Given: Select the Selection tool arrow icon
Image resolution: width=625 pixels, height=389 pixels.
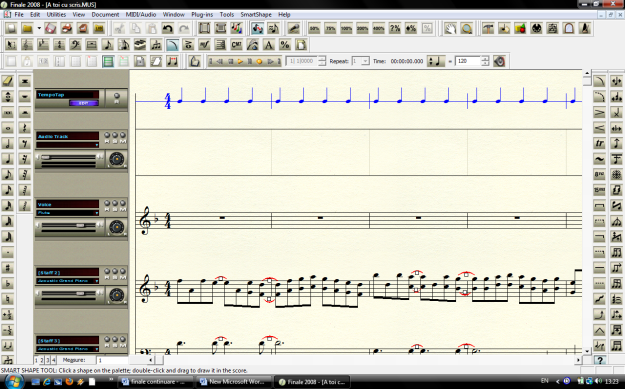Looking at the screenshot, I should [11, 45].
